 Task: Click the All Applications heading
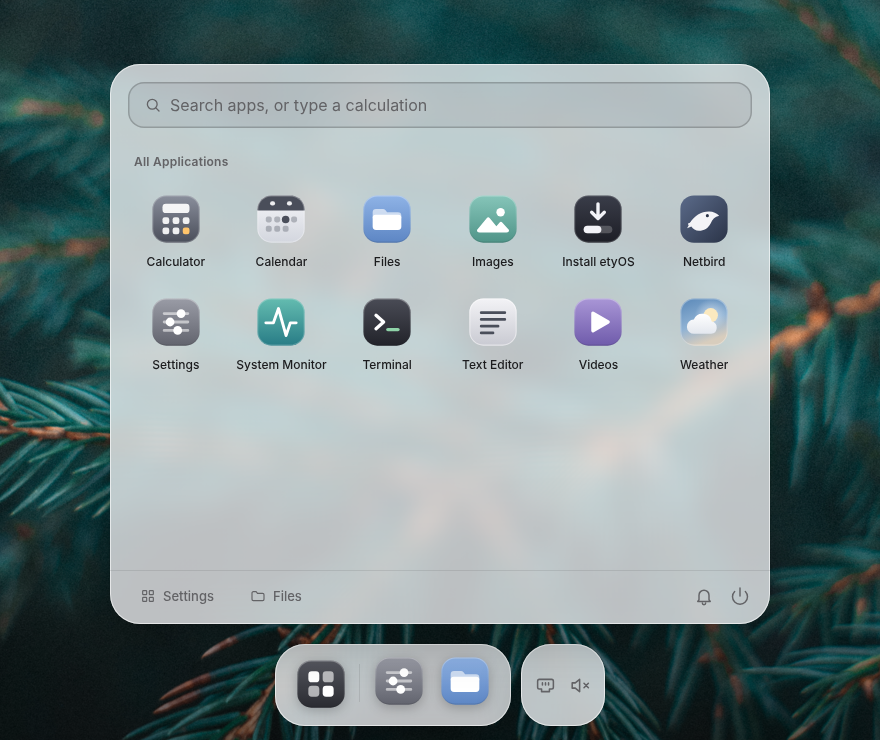(x=181, y=162)
